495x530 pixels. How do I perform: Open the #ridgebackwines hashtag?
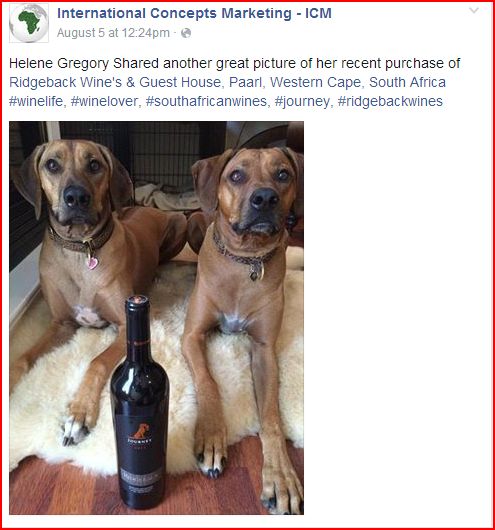click(x=390, y=101)
